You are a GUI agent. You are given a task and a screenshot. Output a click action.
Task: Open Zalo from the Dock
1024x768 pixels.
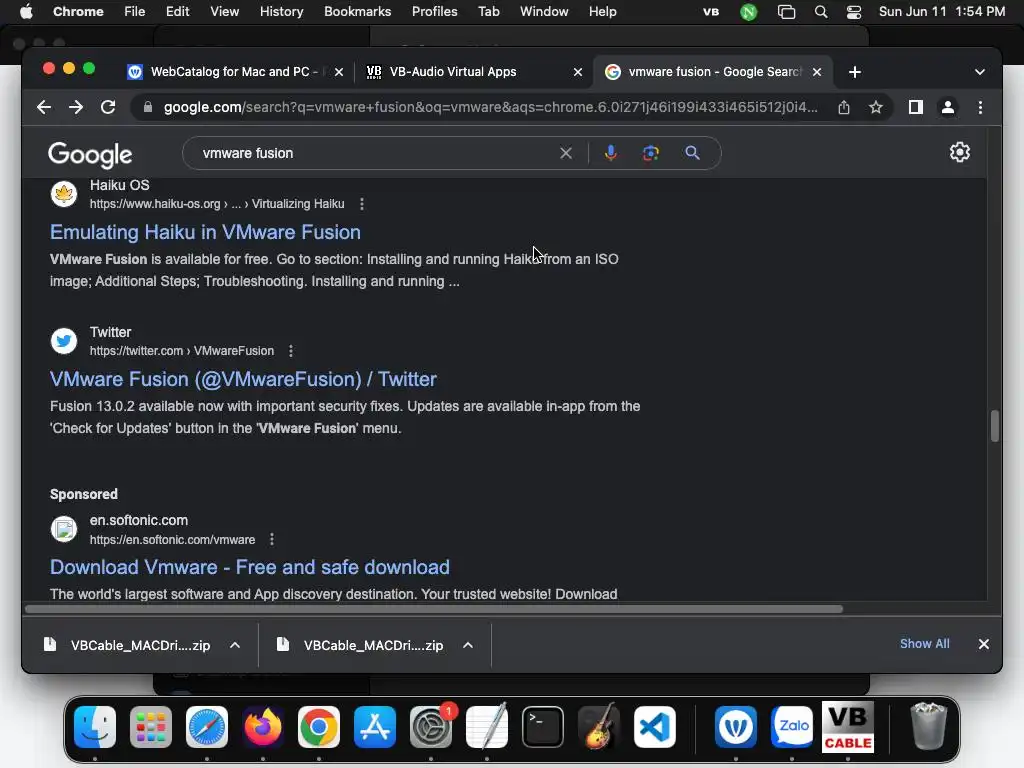click(x=792, y=727)
